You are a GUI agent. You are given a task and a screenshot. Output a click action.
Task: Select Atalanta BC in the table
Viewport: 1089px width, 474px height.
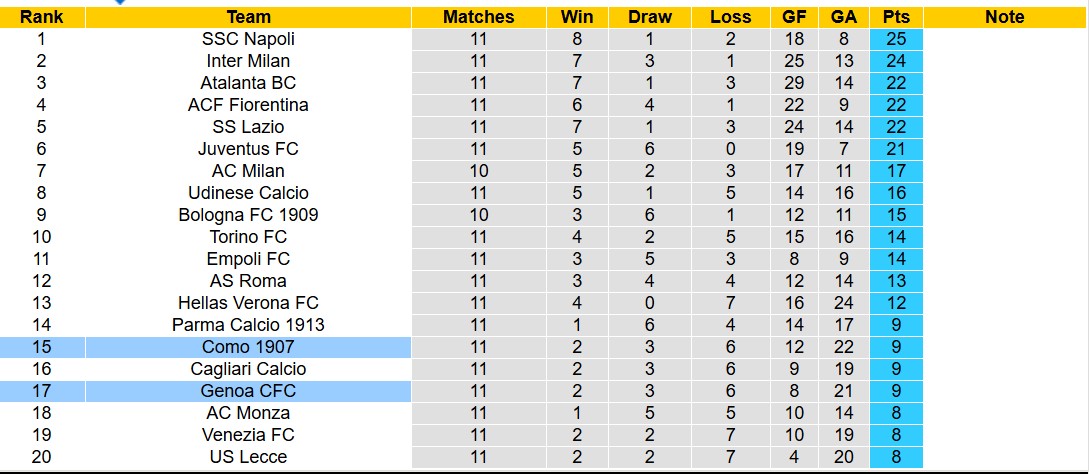coord(248,83)
